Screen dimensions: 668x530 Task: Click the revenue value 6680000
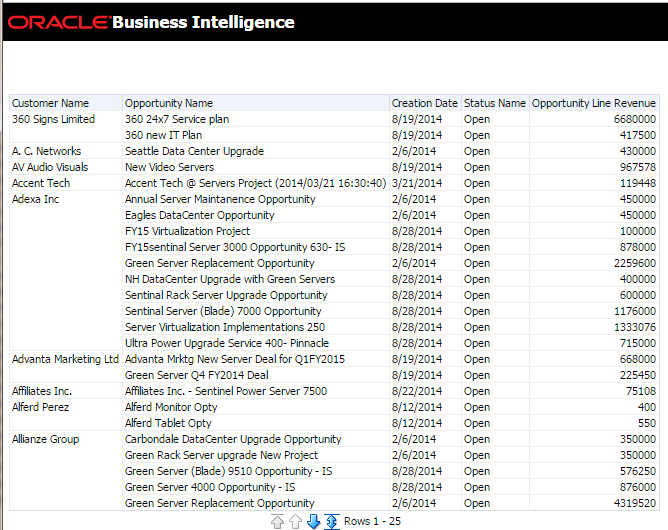click(635, 119)
